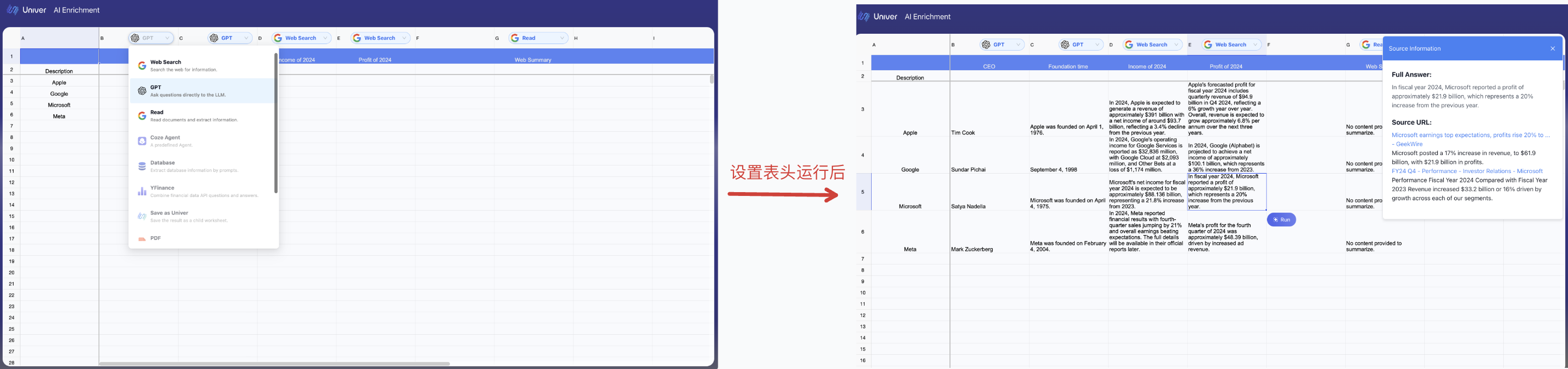
Task: Open column B GPT dropdown in left screenshot
Action: pos(151,38)
